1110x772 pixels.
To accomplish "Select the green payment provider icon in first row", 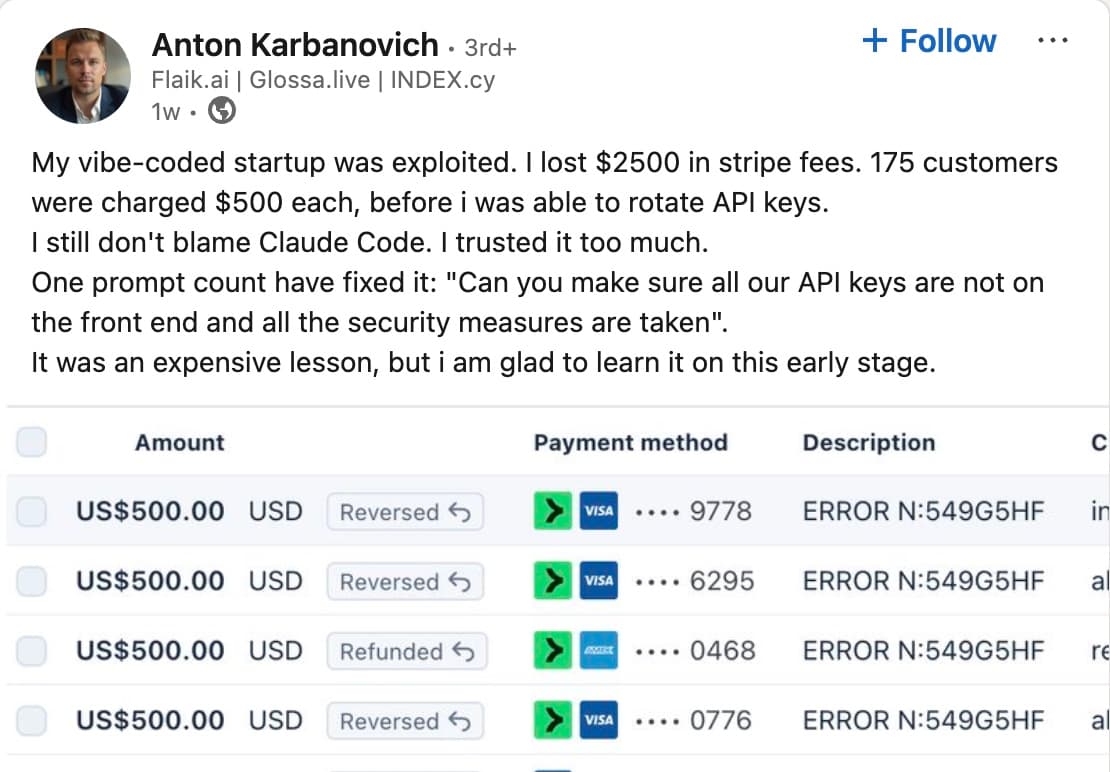I will pos(552,511).
